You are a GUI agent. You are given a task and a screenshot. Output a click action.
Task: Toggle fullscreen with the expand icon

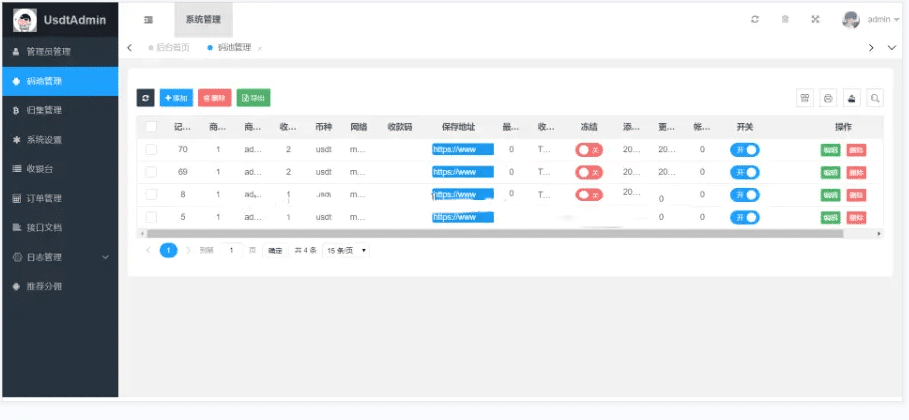click(x=815, y=19)
